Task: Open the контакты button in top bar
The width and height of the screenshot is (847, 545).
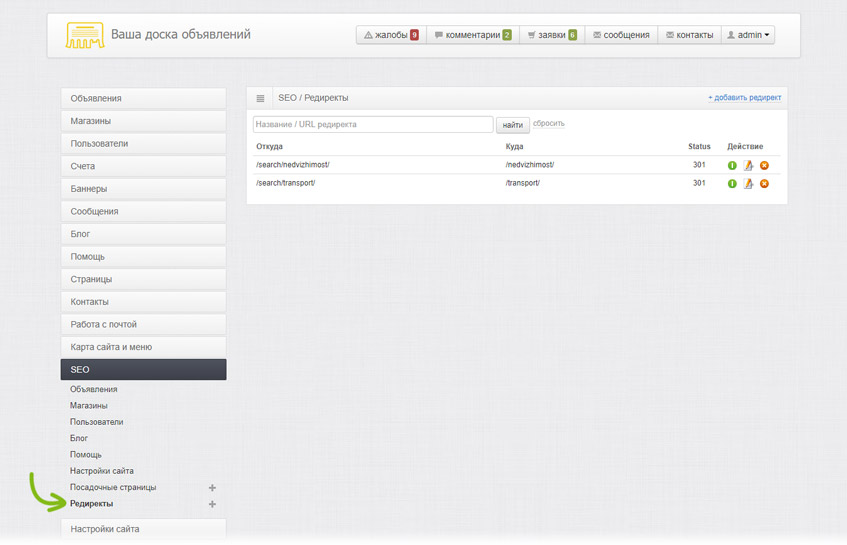Action: [690, 35]
